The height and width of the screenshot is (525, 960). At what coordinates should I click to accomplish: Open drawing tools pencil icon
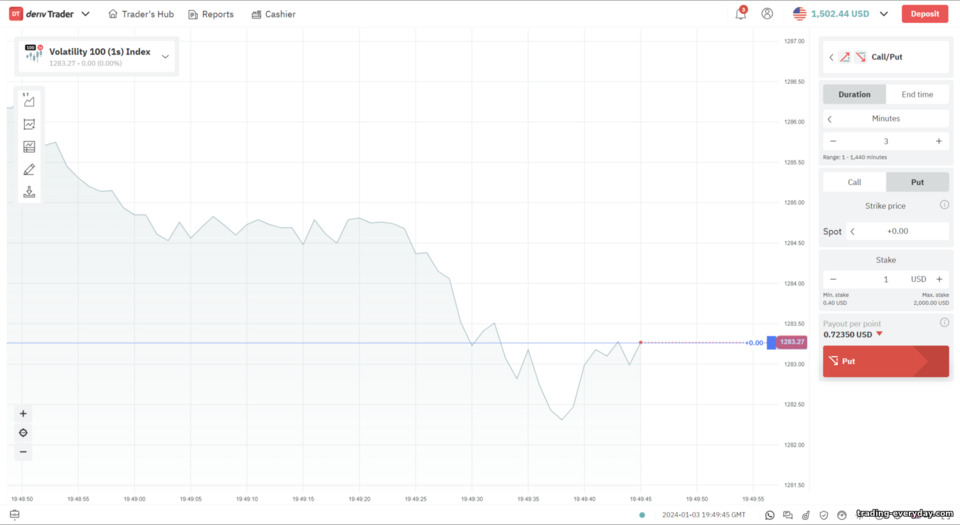[x=29, y=169]
